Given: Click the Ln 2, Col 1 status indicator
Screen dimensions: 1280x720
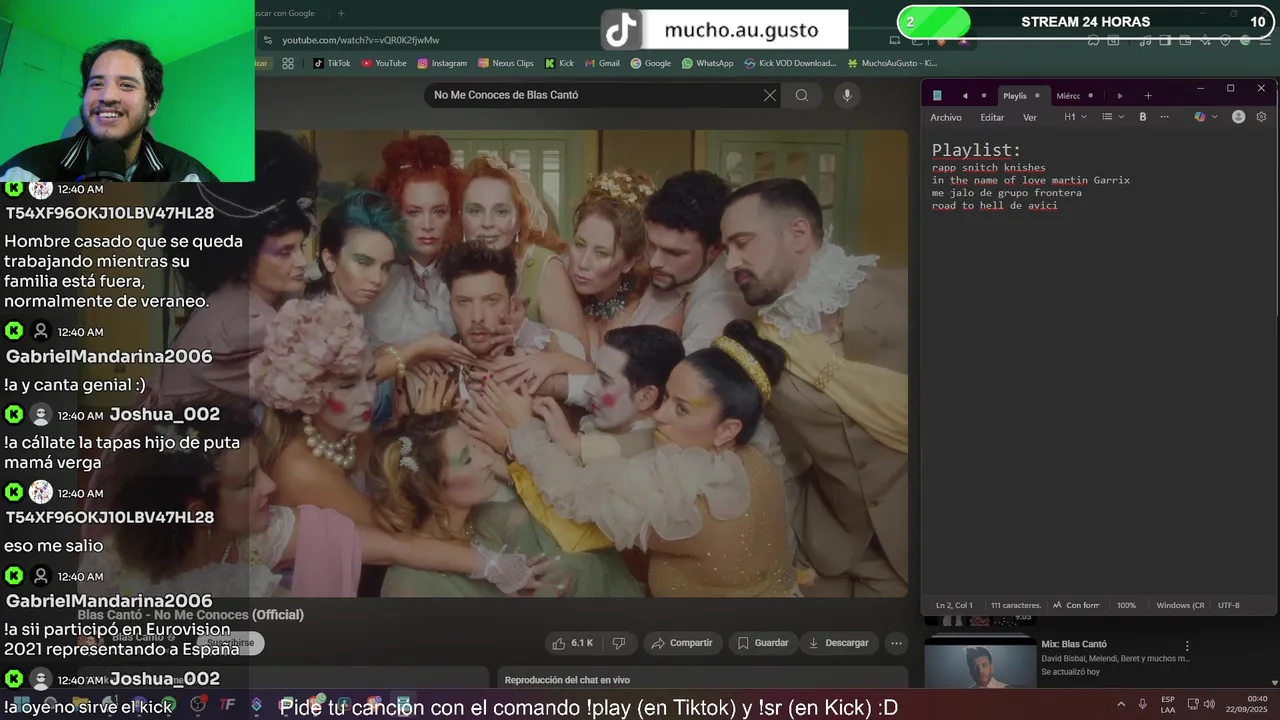Looking at the screenshot, I should (x=954, y=605).
